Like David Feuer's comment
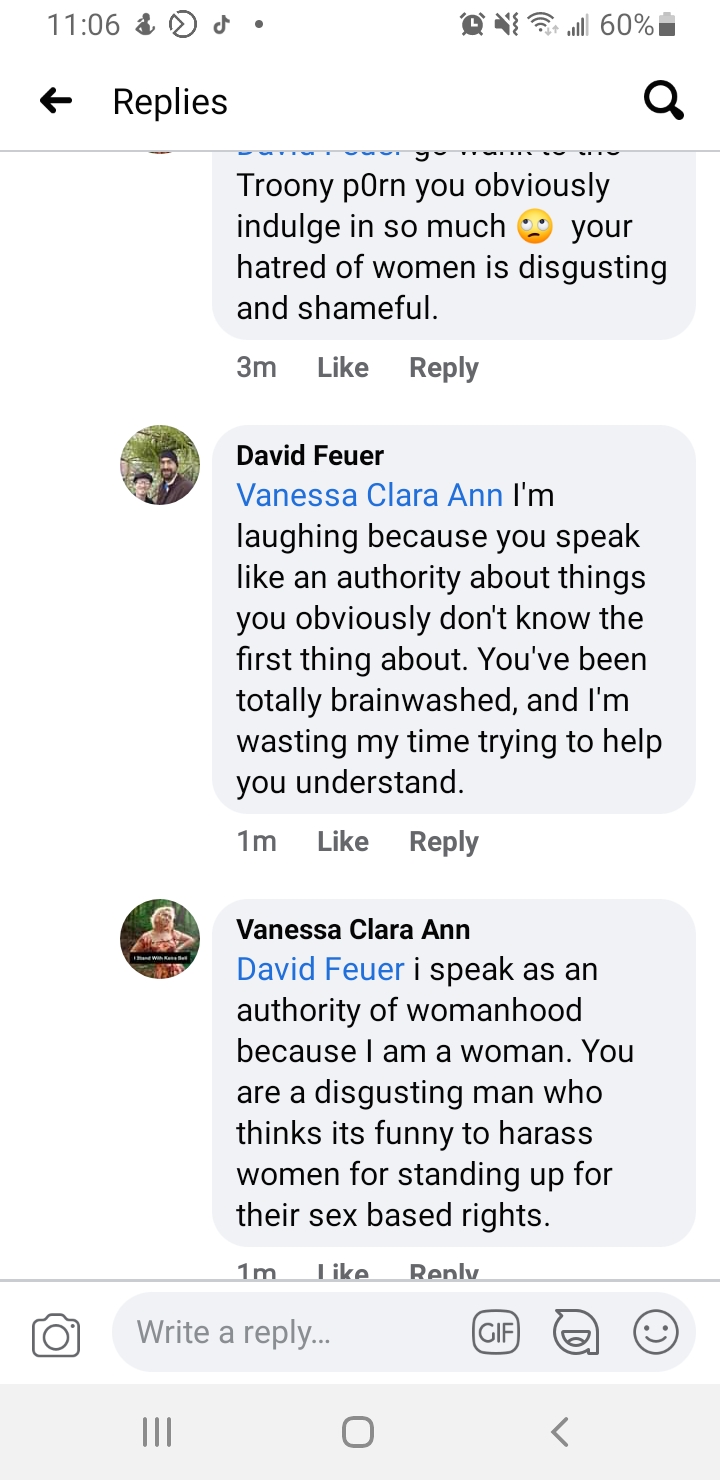 point(342,842)
